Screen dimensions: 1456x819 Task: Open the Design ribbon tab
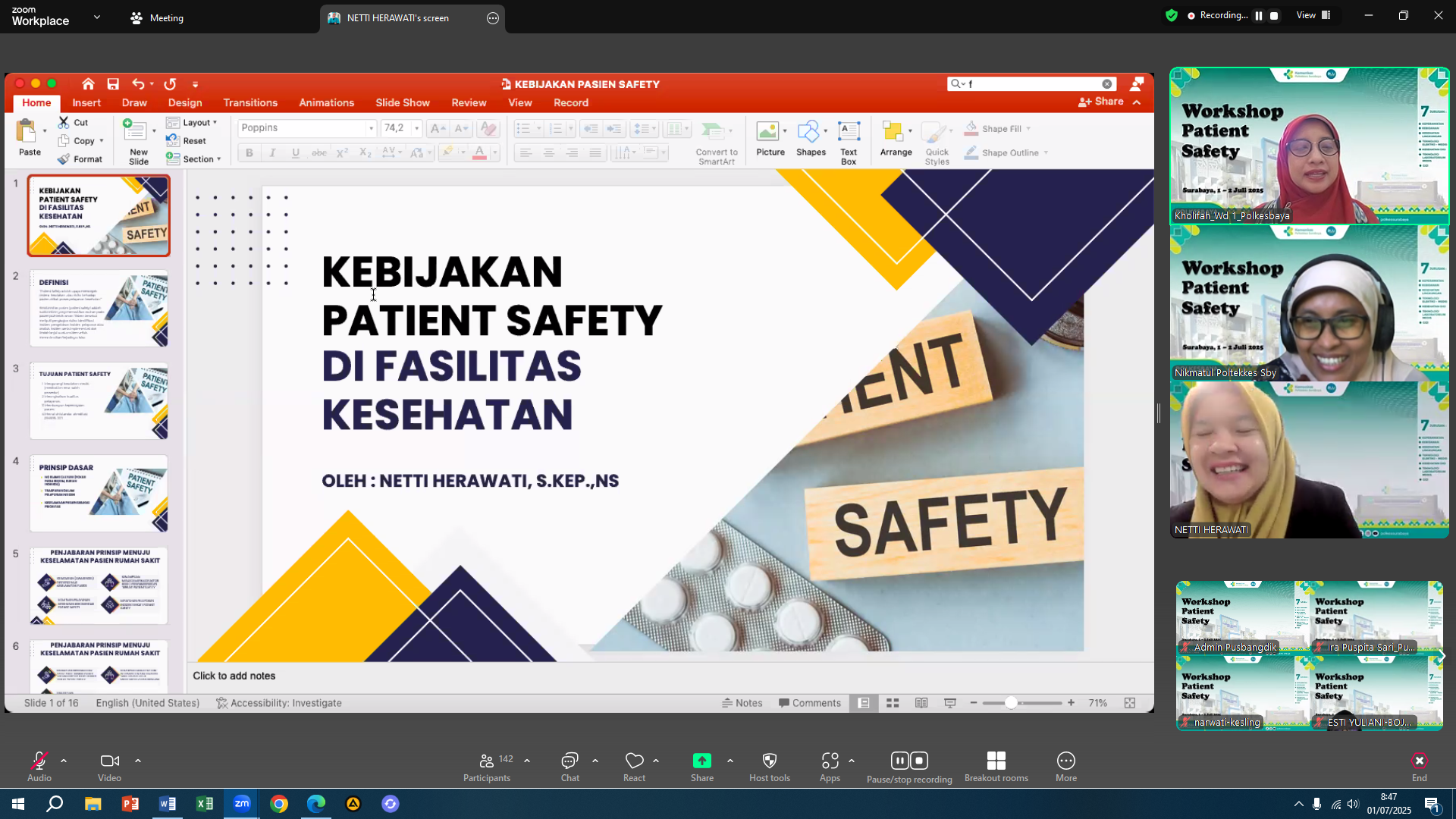point(185,102)
